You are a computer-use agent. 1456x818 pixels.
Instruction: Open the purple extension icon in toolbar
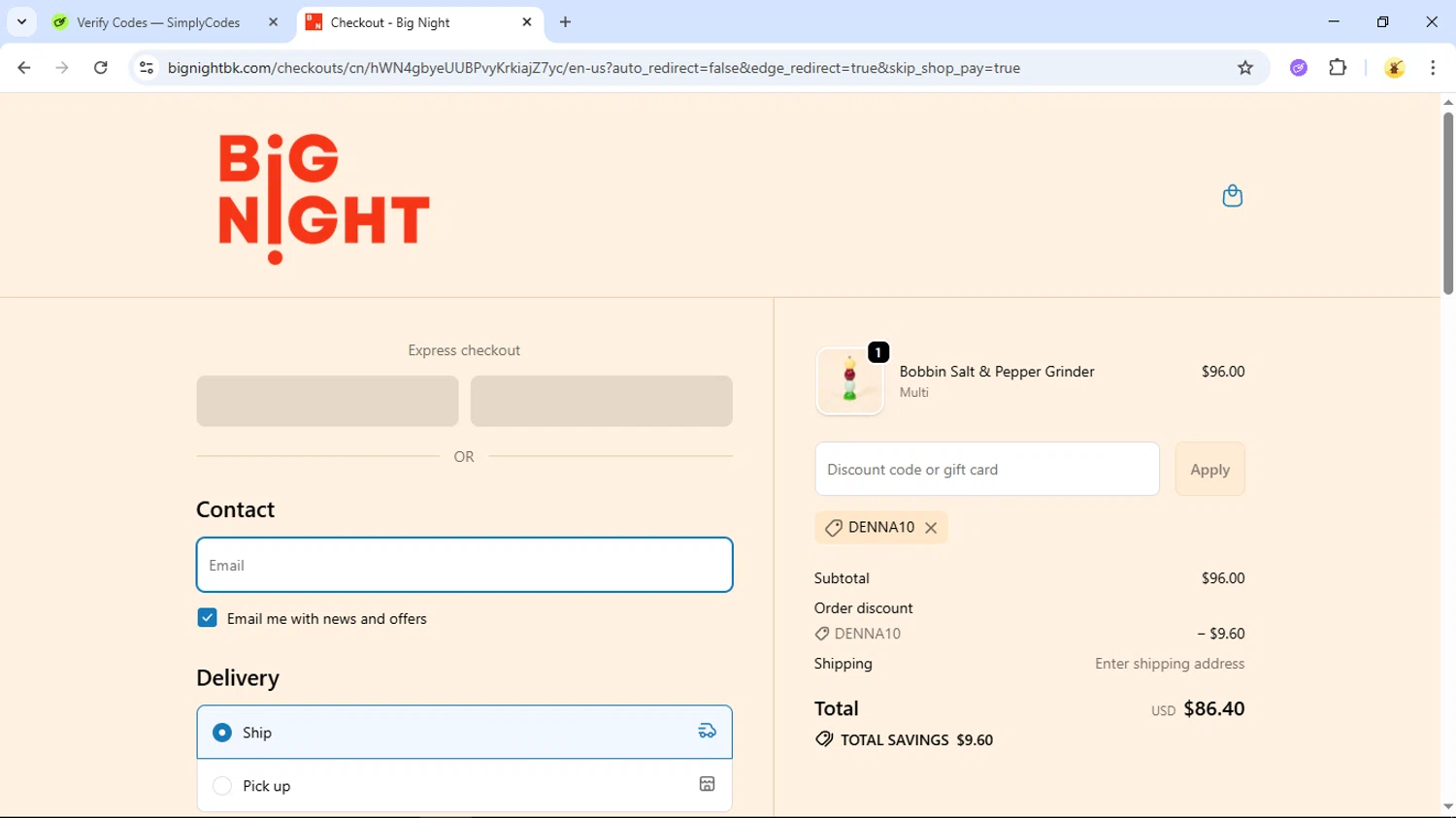(x=1299, y=68)
